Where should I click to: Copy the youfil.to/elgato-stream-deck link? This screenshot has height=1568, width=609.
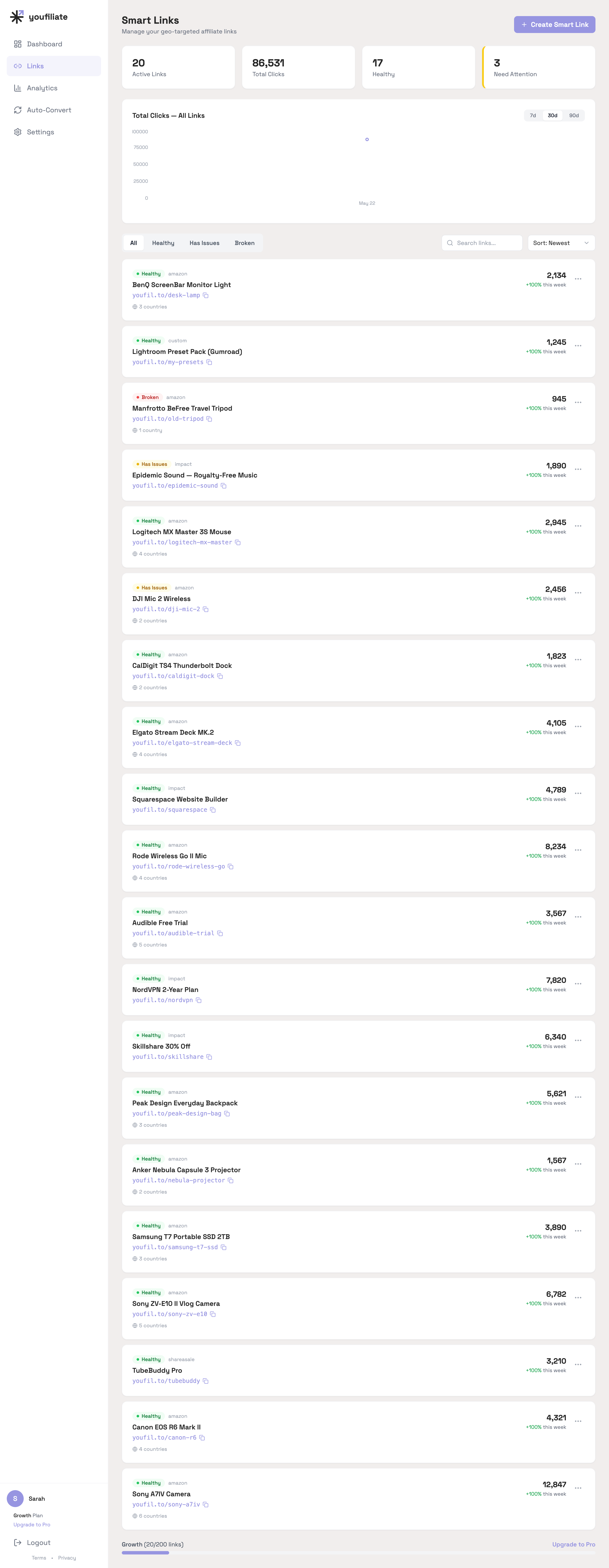238,743
